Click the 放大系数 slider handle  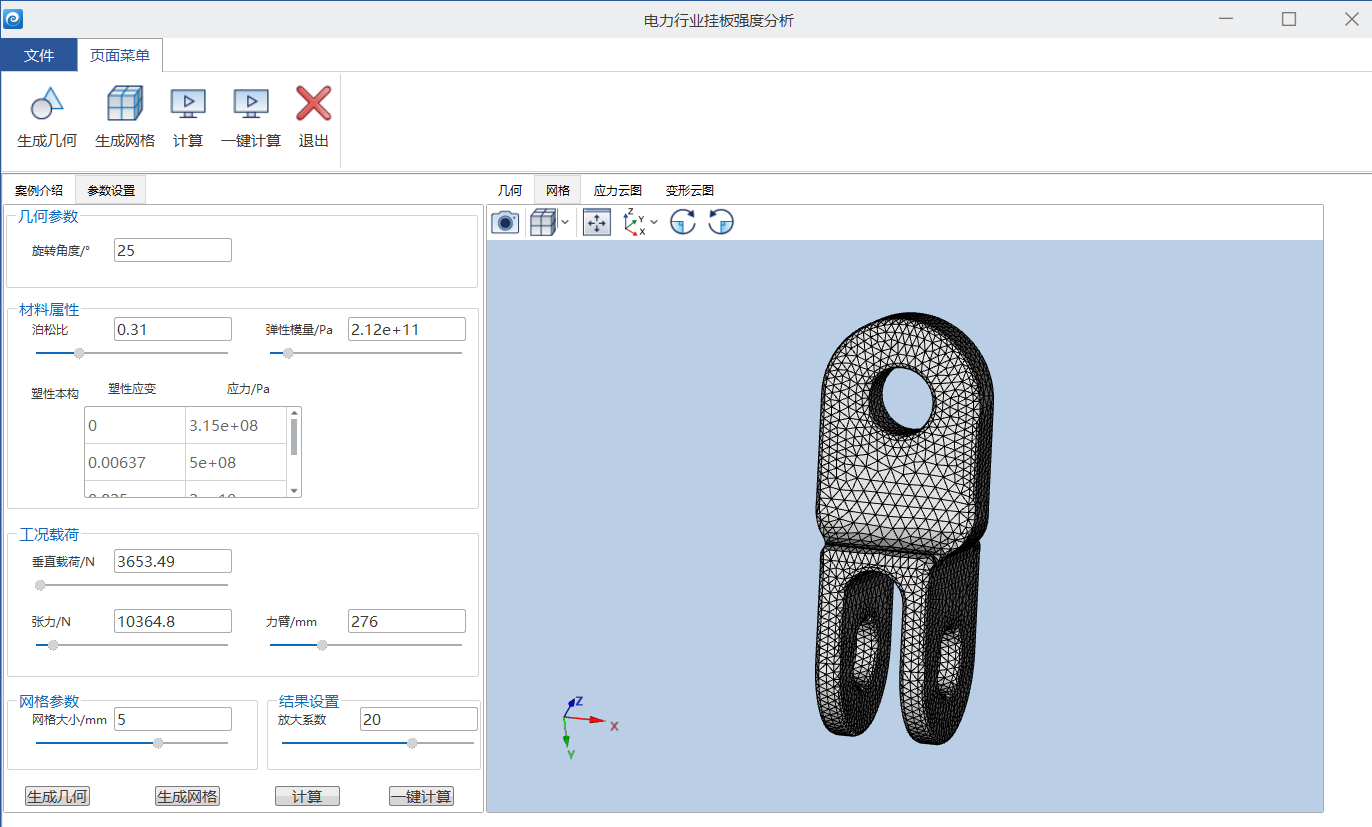[412, 743]
